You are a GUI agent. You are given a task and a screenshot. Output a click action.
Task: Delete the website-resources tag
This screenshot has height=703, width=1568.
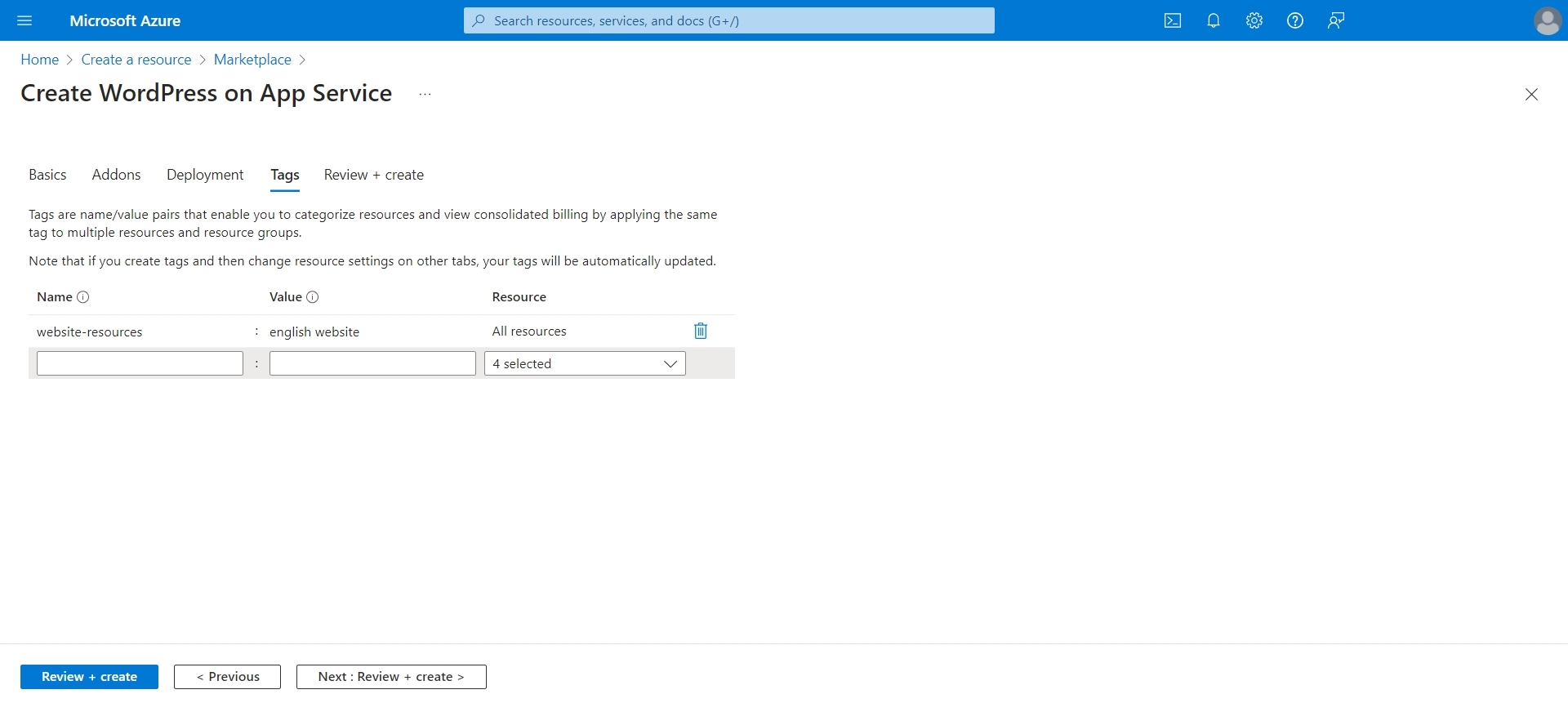pos(701,331)
